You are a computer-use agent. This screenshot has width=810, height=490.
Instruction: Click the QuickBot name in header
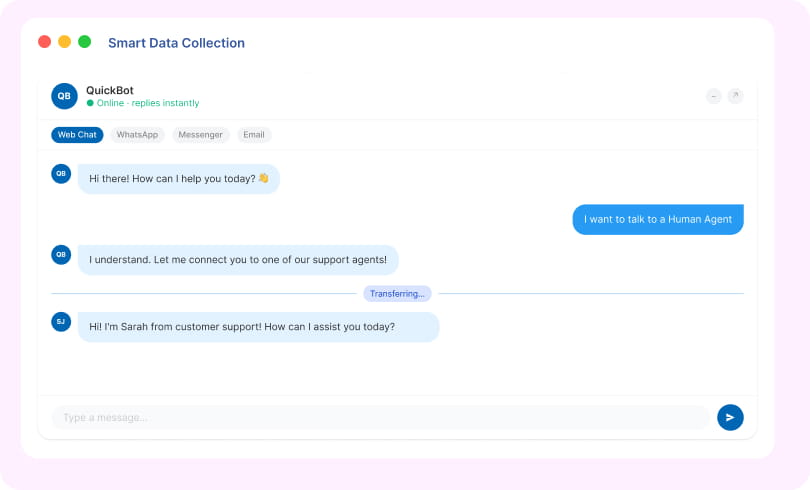pyautogui.click(x=110, y=90)
